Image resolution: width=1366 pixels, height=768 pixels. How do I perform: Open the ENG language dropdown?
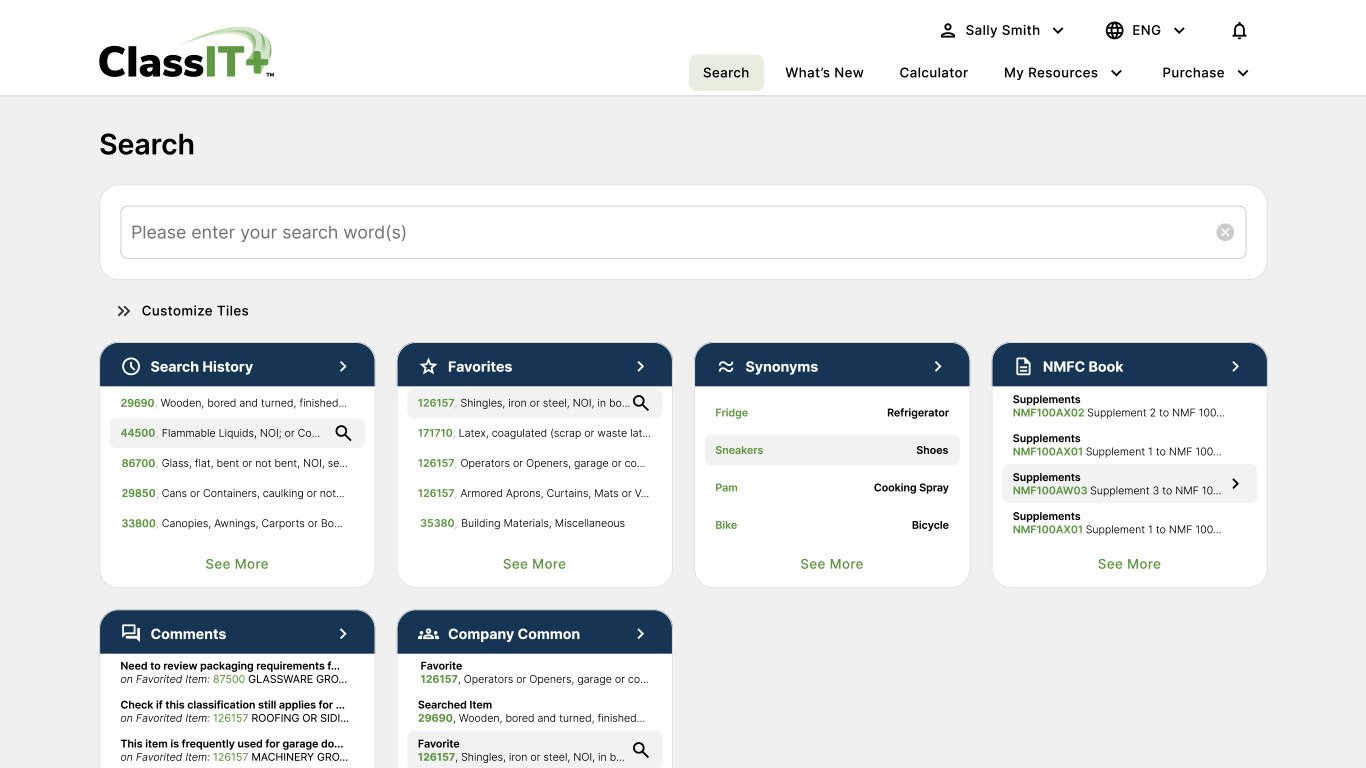tap(1145, 30)
